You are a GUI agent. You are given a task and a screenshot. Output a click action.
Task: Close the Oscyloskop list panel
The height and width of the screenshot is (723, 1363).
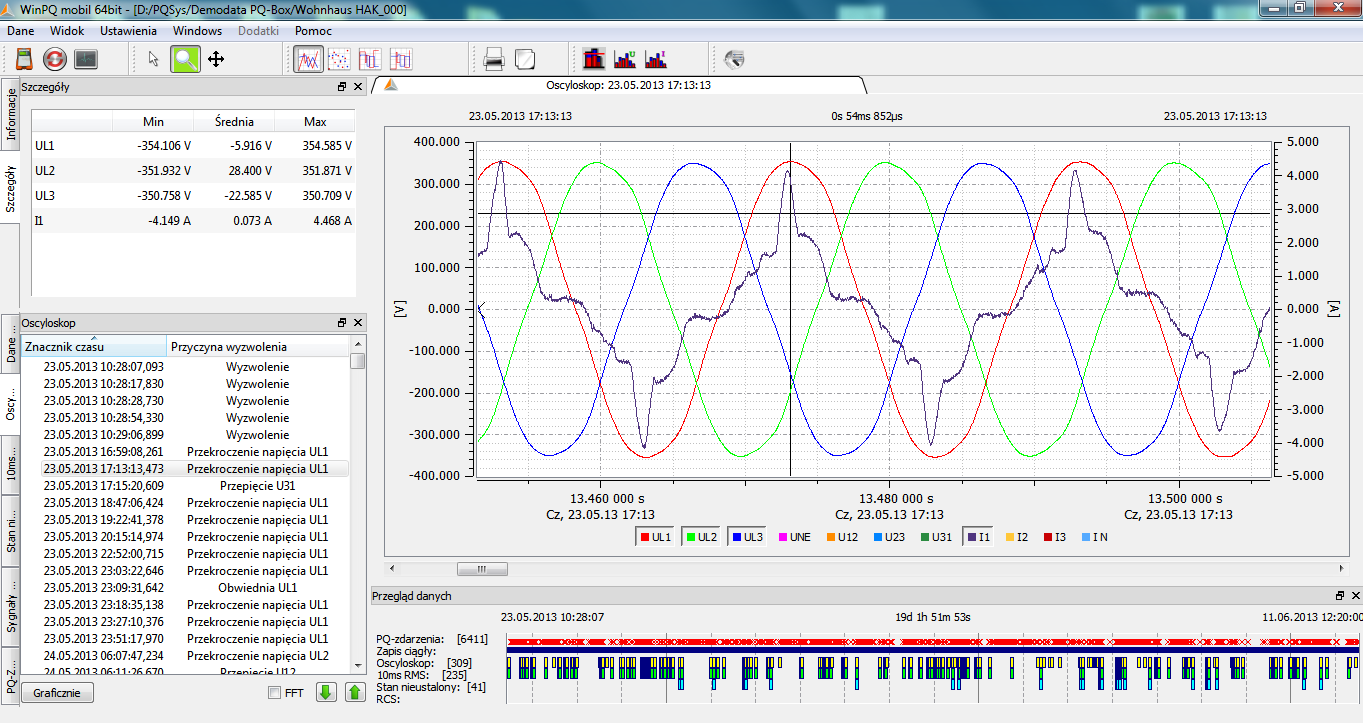tap(357, 323)
